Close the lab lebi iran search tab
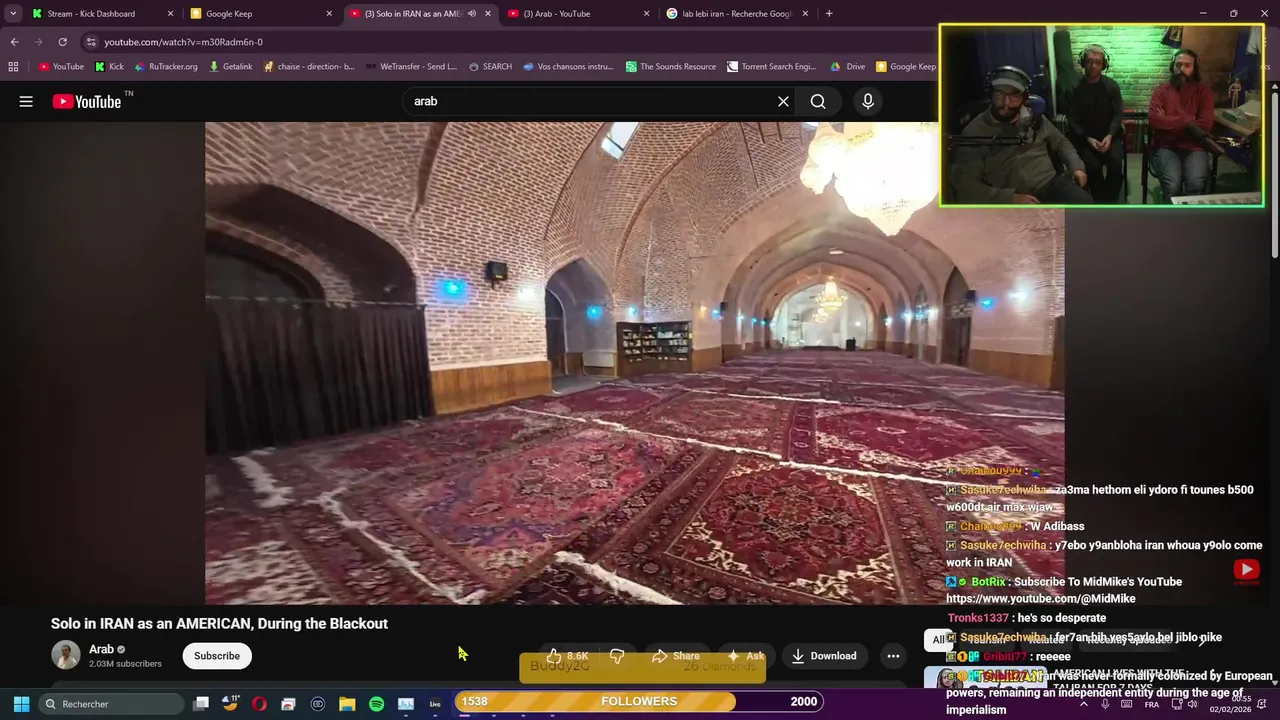Screen dimensions: 1280x720 [x=806, y=14]
